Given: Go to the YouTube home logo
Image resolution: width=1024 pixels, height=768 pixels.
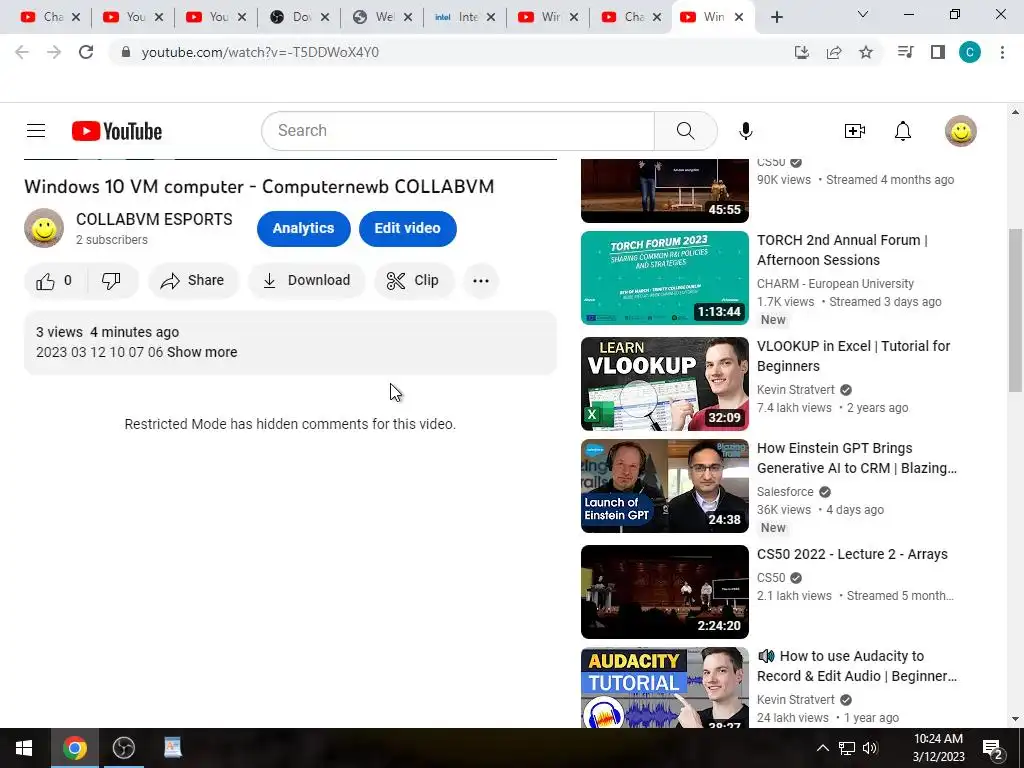Looking at the screenshot, I should tap(117, 131).
